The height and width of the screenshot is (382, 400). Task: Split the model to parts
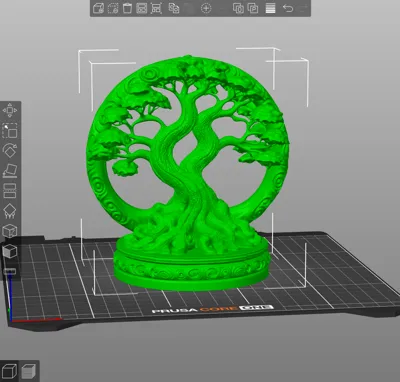tap(253, 8)
